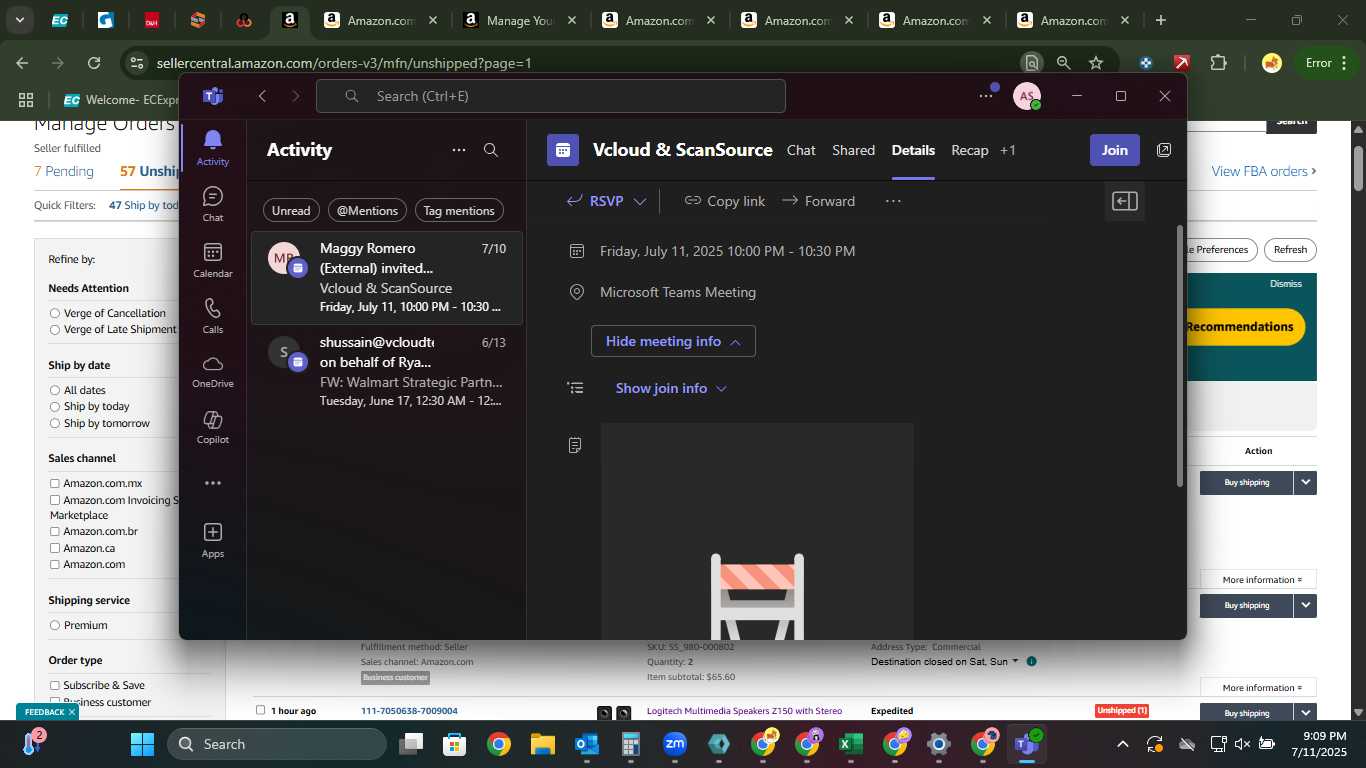The image size is (1366, 768).
Task: Open shussain Walmart Strategic activity item
Action: click(x=387, y=371)
